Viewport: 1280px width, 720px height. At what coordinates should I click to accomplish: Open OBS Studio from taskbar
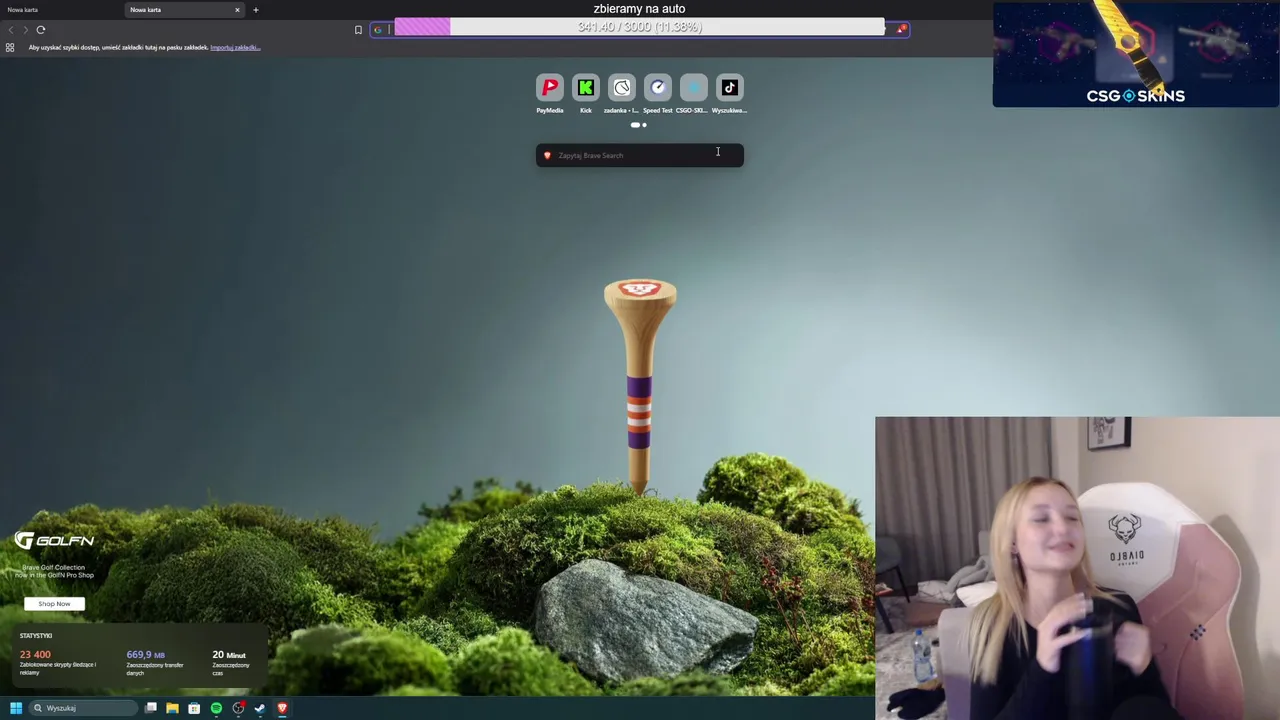[x=238, y=708]
